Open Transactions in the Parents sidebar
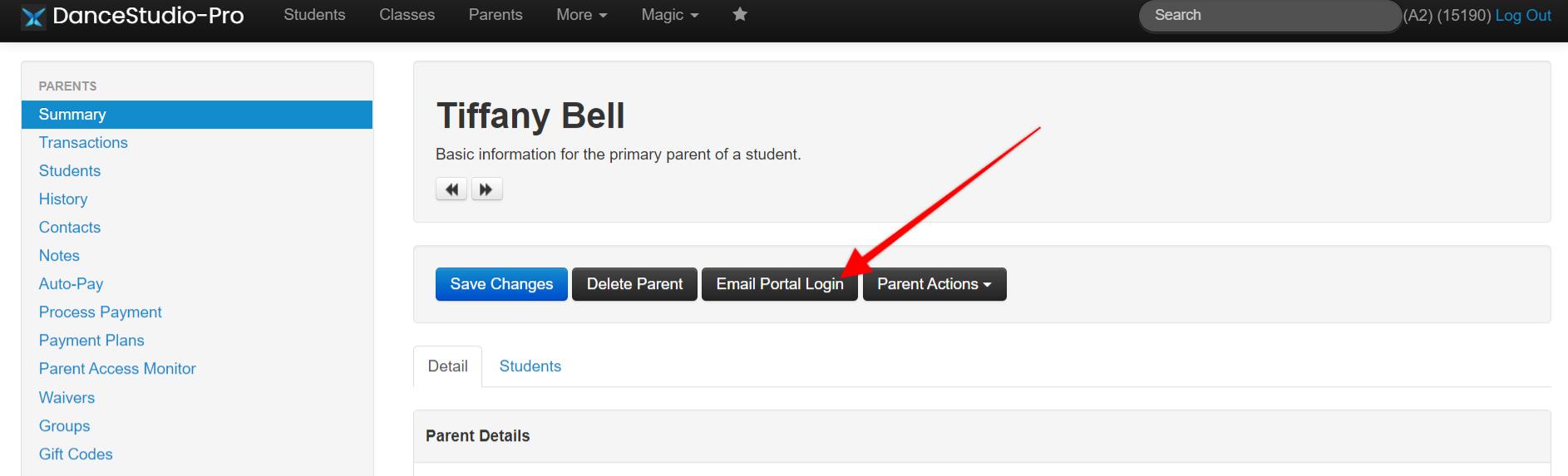The width and height of the screenshot is (1568, 476). (x=83, y=143)
